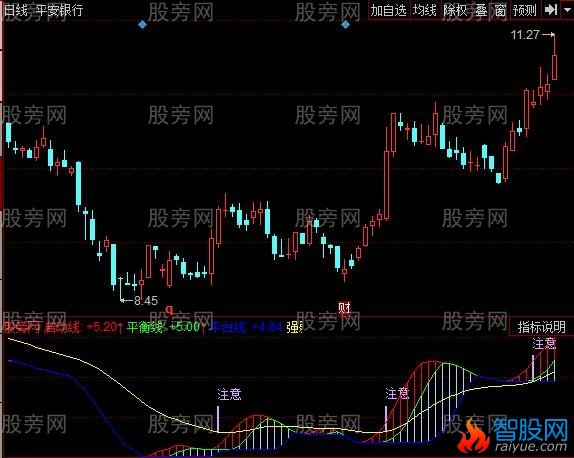Toggle the 除权 ex-rights adjustment
This screenshot has width=574, height=458.
pyautogui.click(x=455, y=10)
